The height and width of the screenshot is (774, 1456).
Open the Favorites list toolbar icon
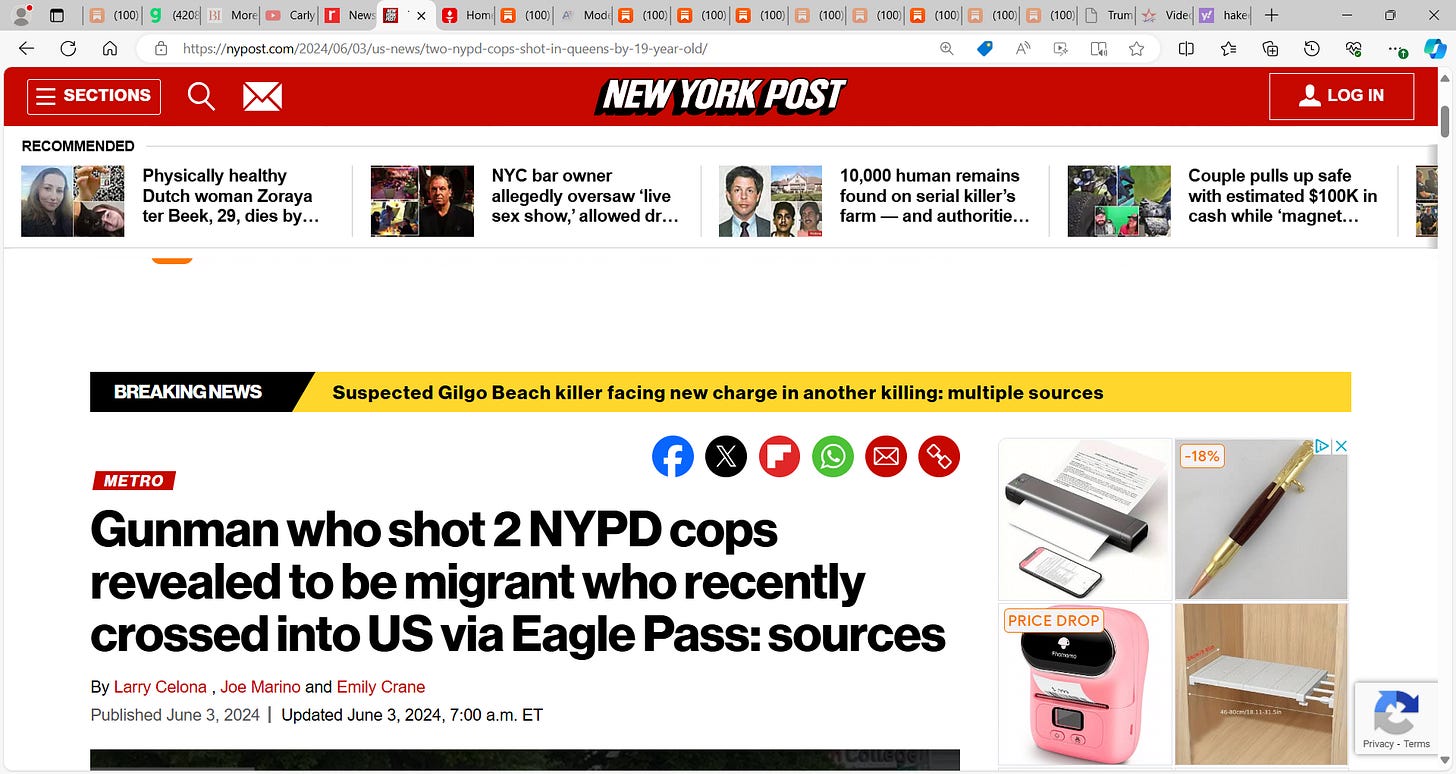[1228, 48]
